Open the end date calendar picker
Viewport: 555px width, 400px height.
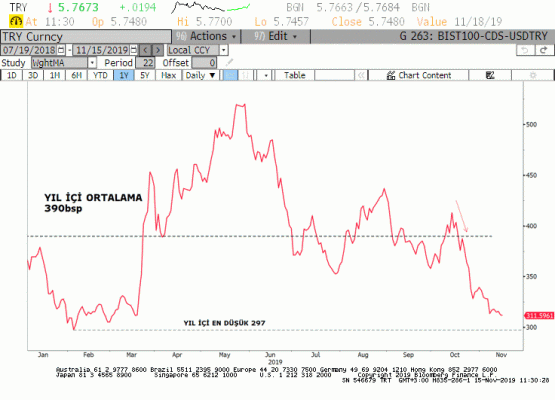point(134,50)
